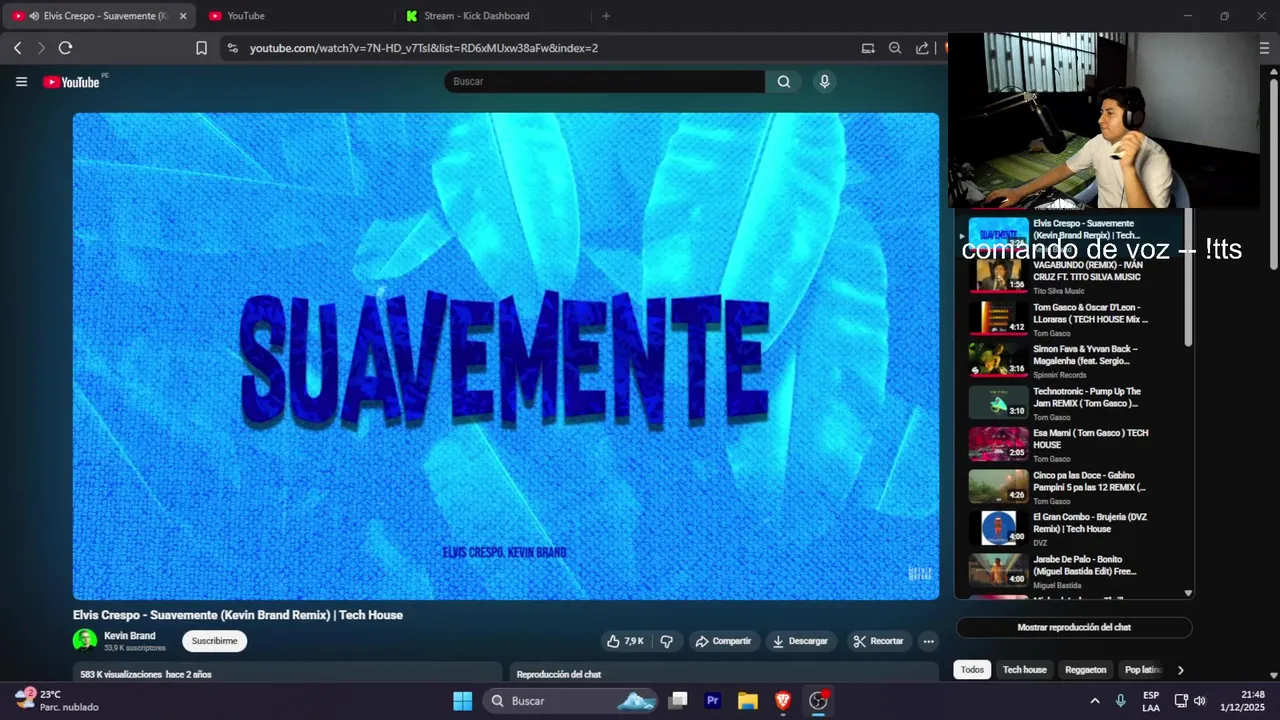Click the playlist panel scroll-down arrow
Screen dimensions: 1280x720
point(1188,593)
